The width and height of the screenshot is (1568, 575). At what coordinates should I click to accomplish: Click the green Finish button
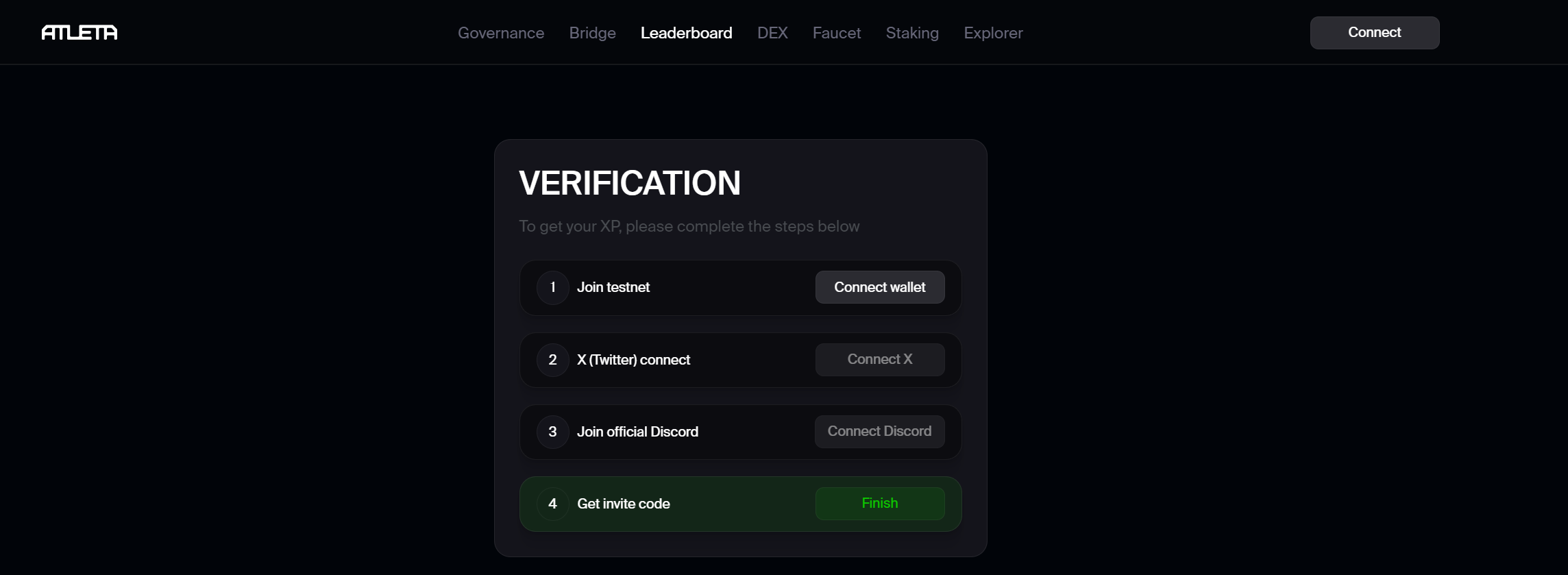pos(880,504)
